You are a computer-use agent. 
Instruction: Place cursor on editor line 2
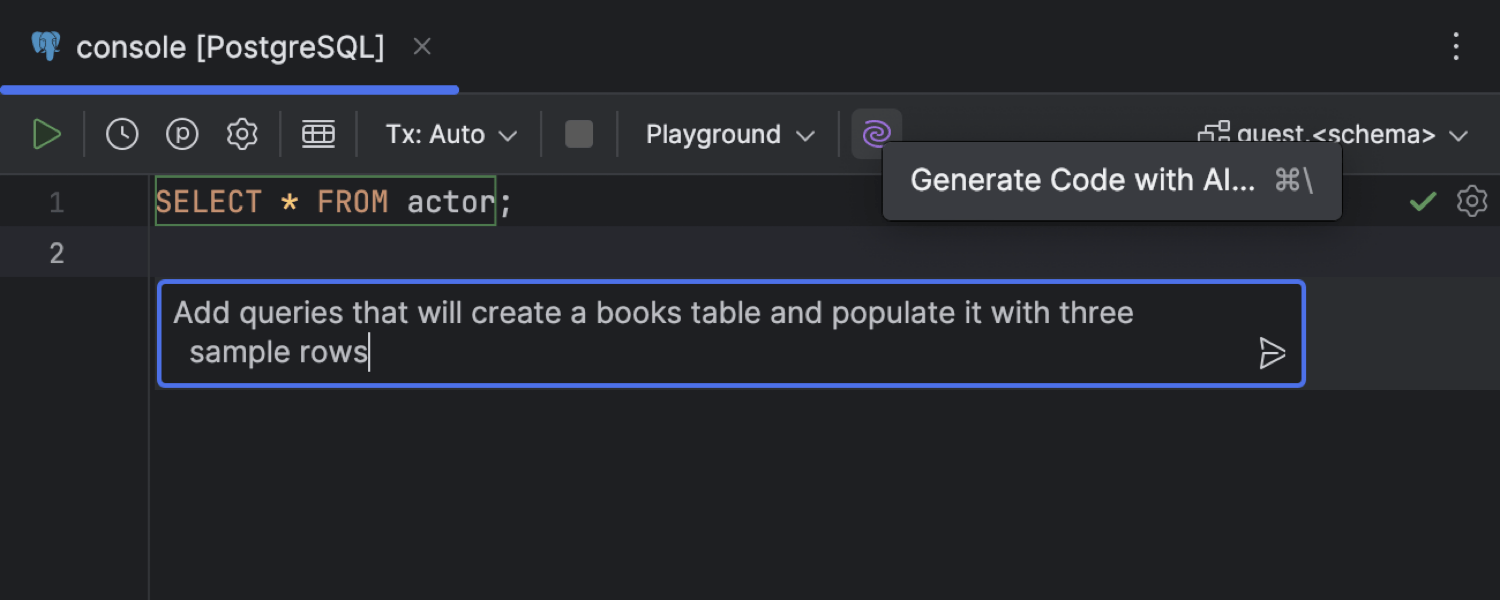tap(700, 252)
